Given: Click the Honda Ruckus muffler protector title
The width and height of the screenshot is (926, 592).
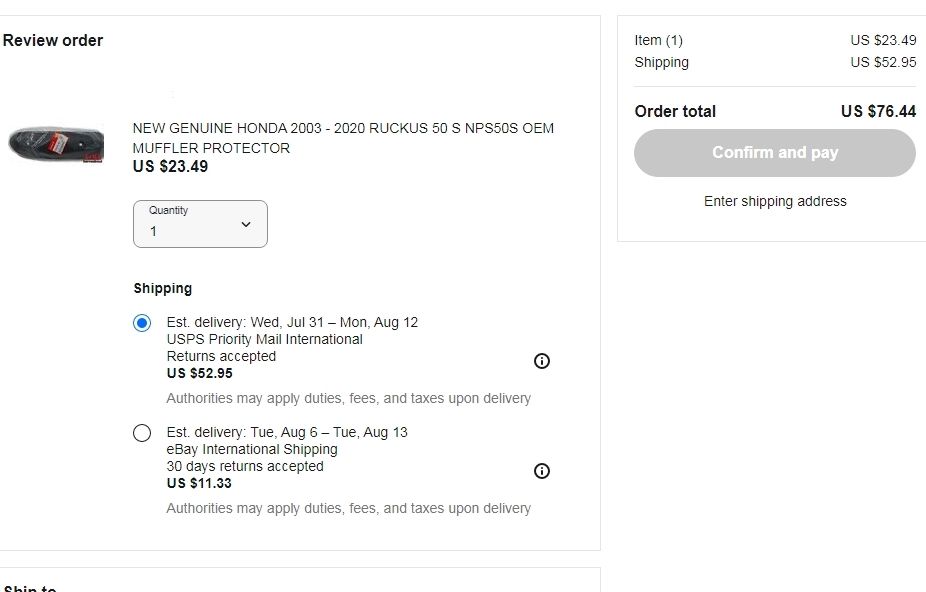Looking at the screenshot, I should click(x=343, y=138).
